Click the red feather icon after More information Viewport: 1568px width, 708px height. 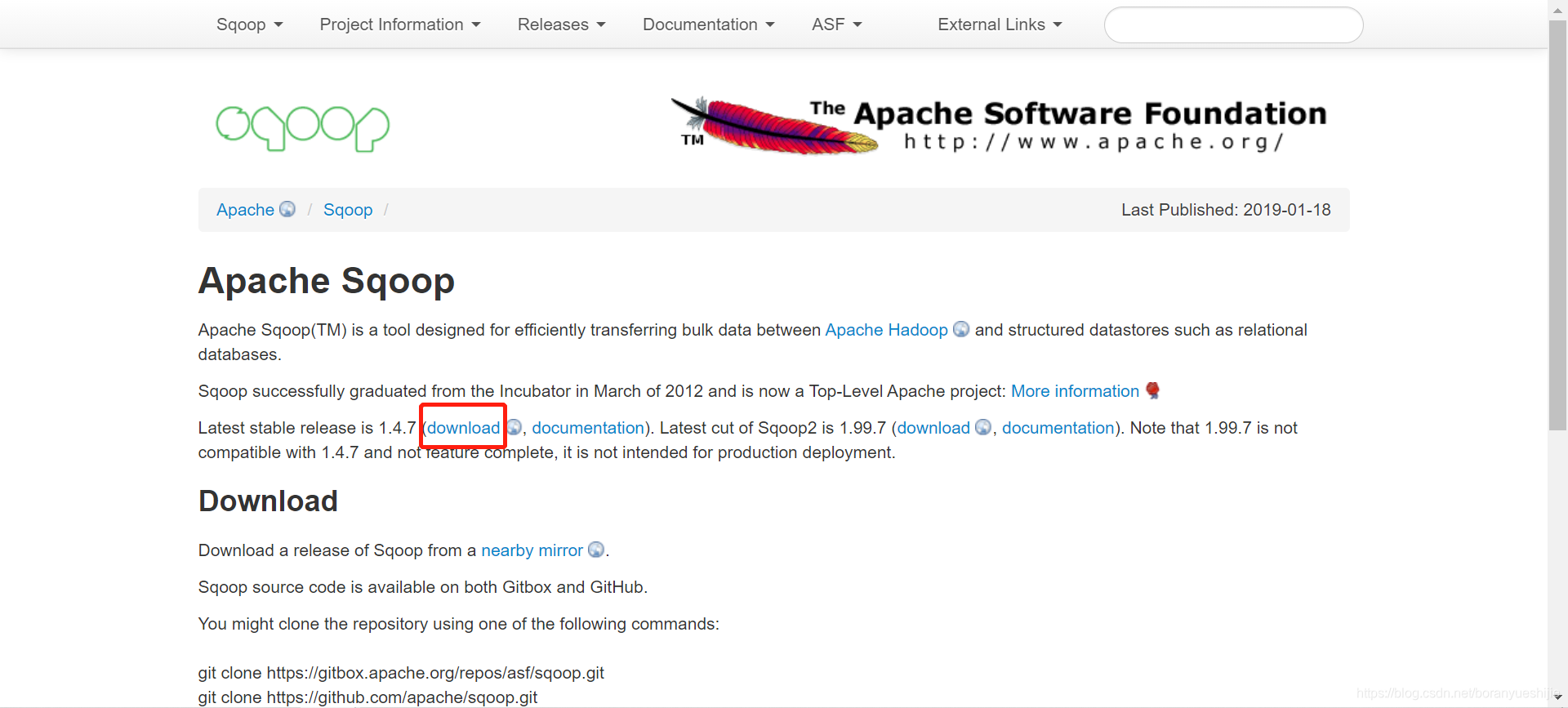pyautogui.click(x=1152, y=390)
